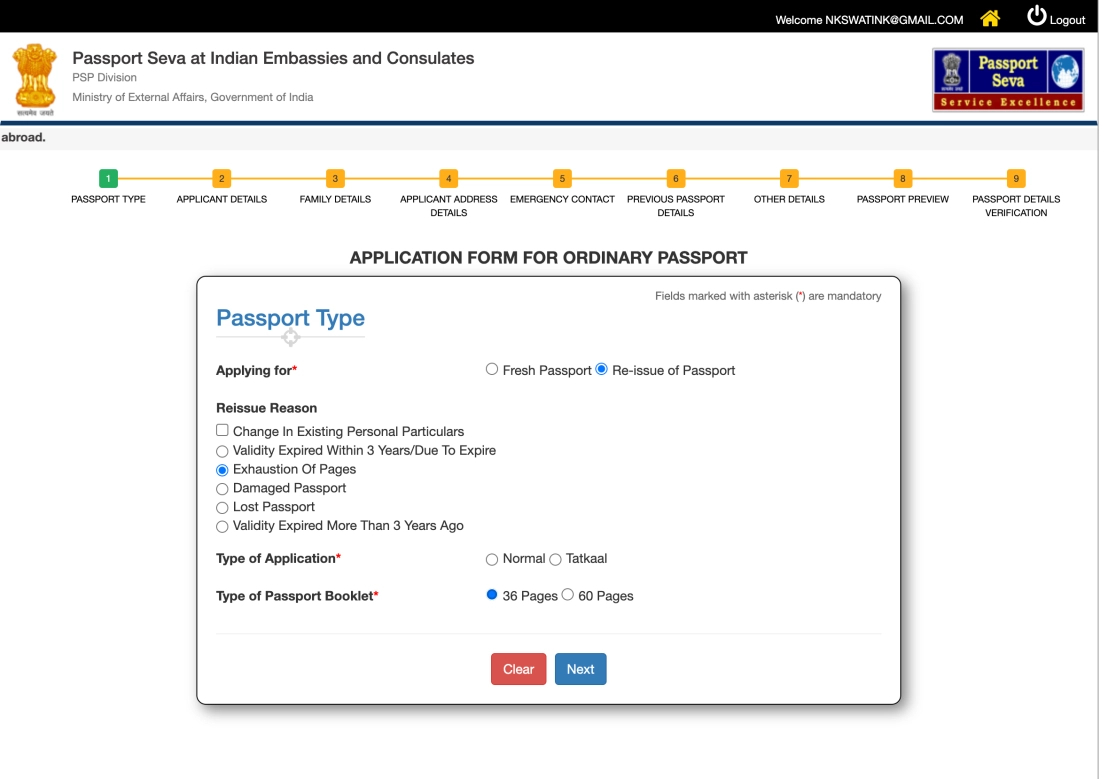The image size is (1100, 779).
Task: Click the Logout power icon
Action: point(1036,15)
